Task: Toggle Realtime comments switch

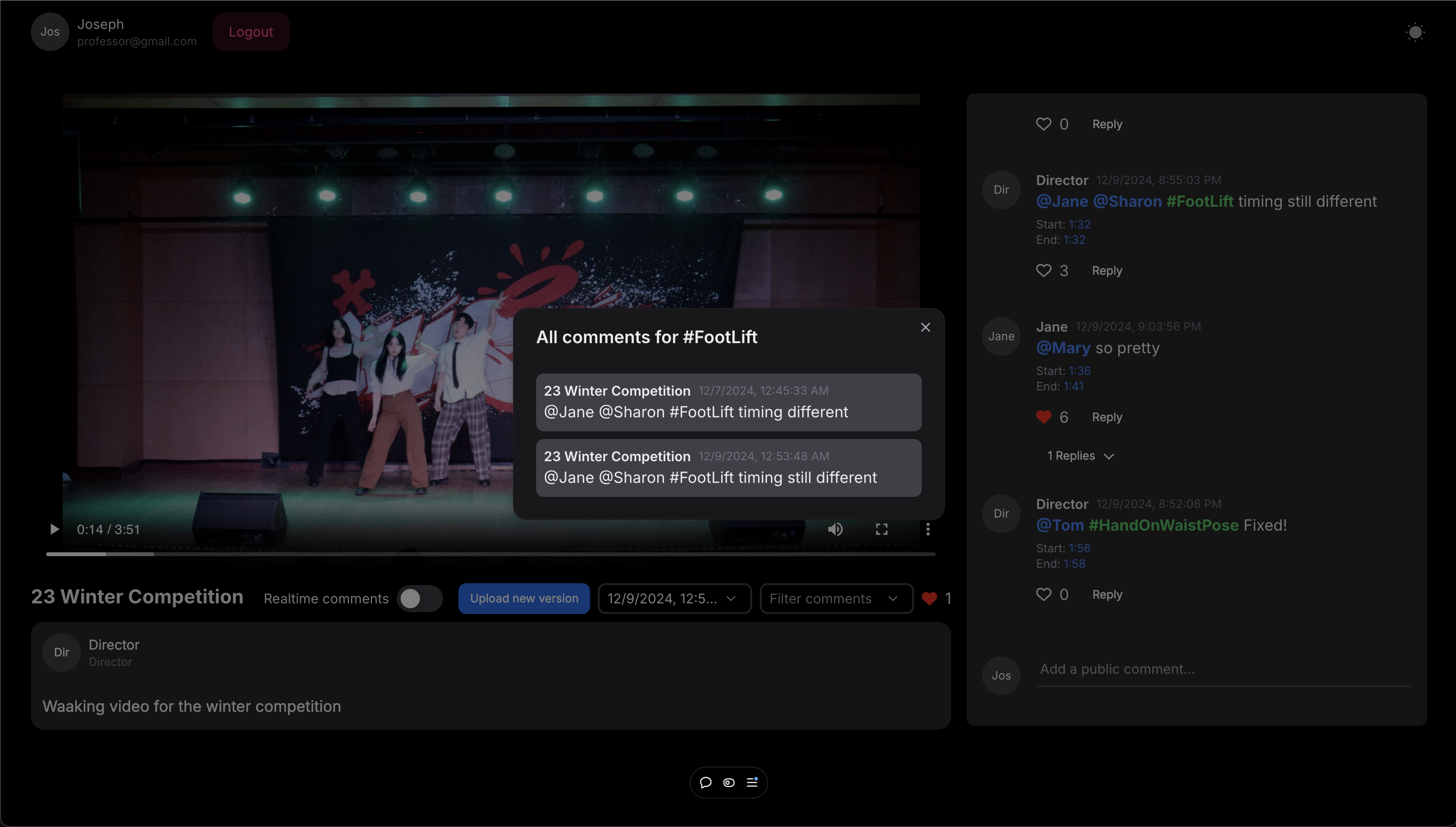Action: tap(419, 599)
